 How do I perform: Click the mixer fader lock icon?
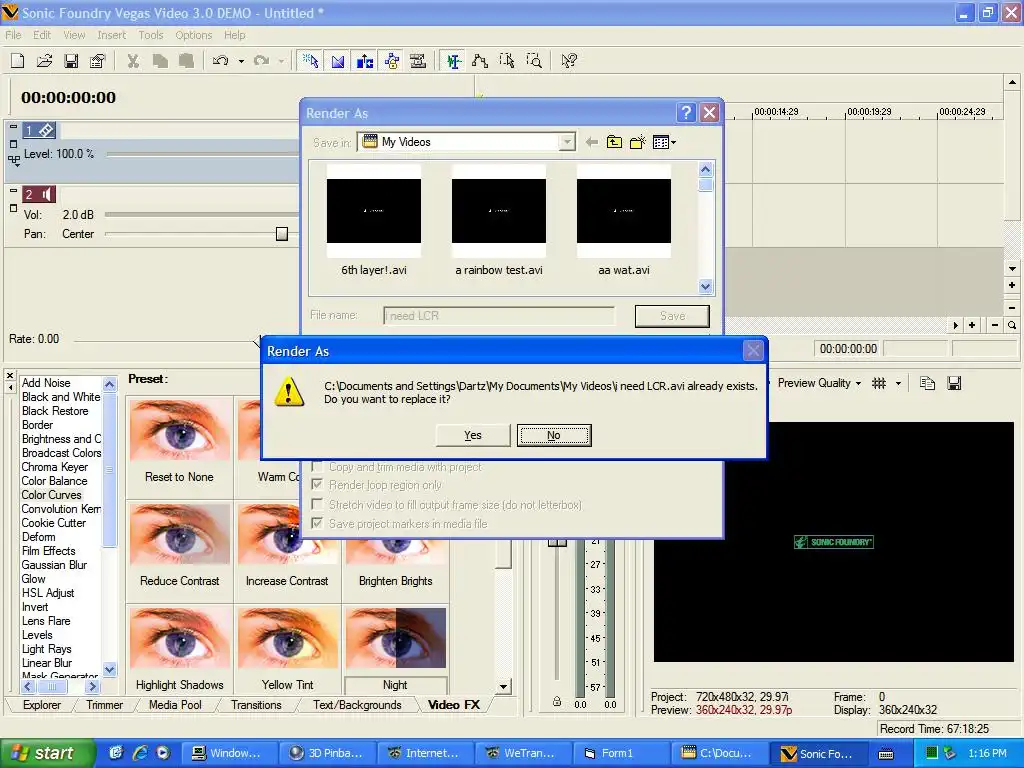pos(556,701)
